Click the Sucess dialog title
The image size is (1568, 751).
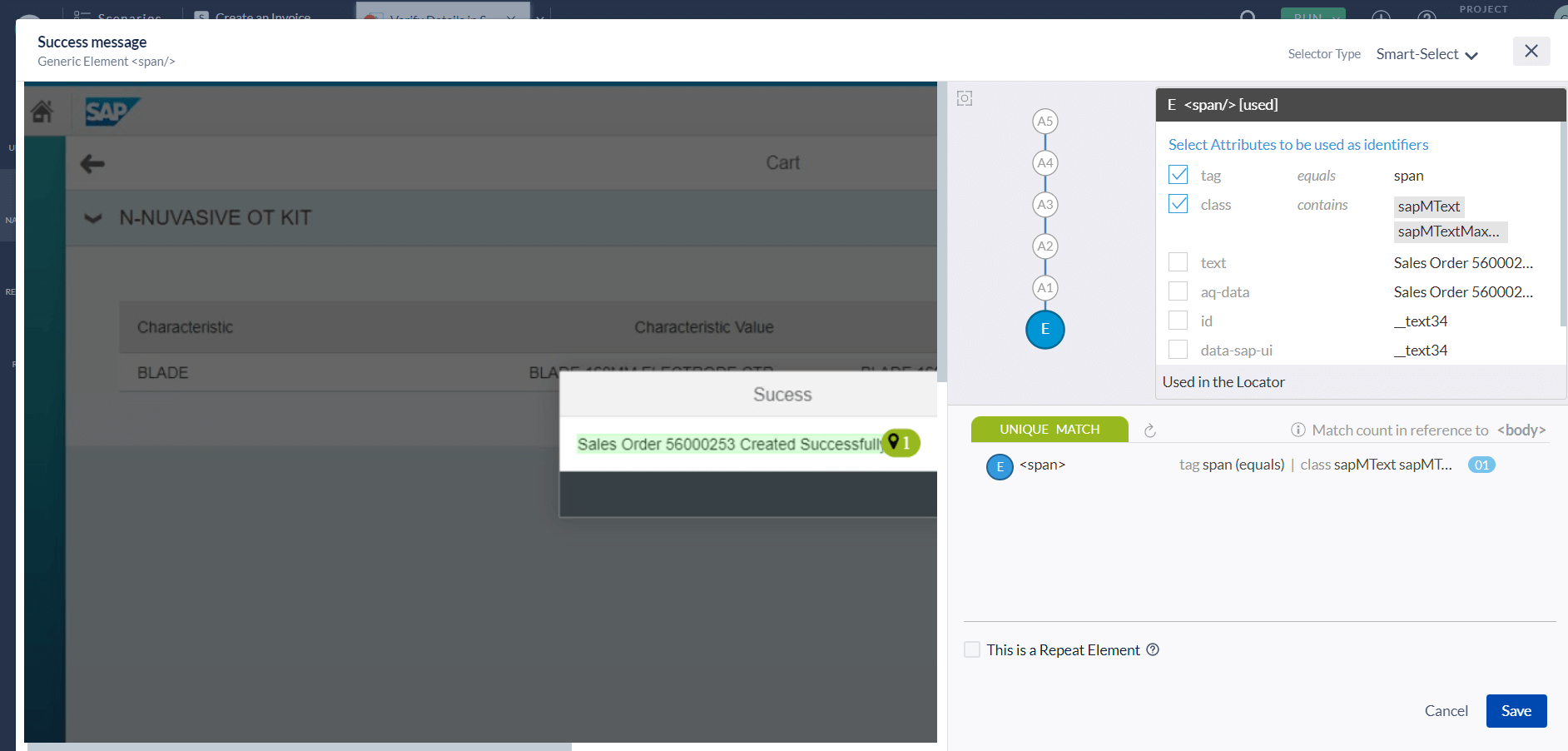point(782,395)
